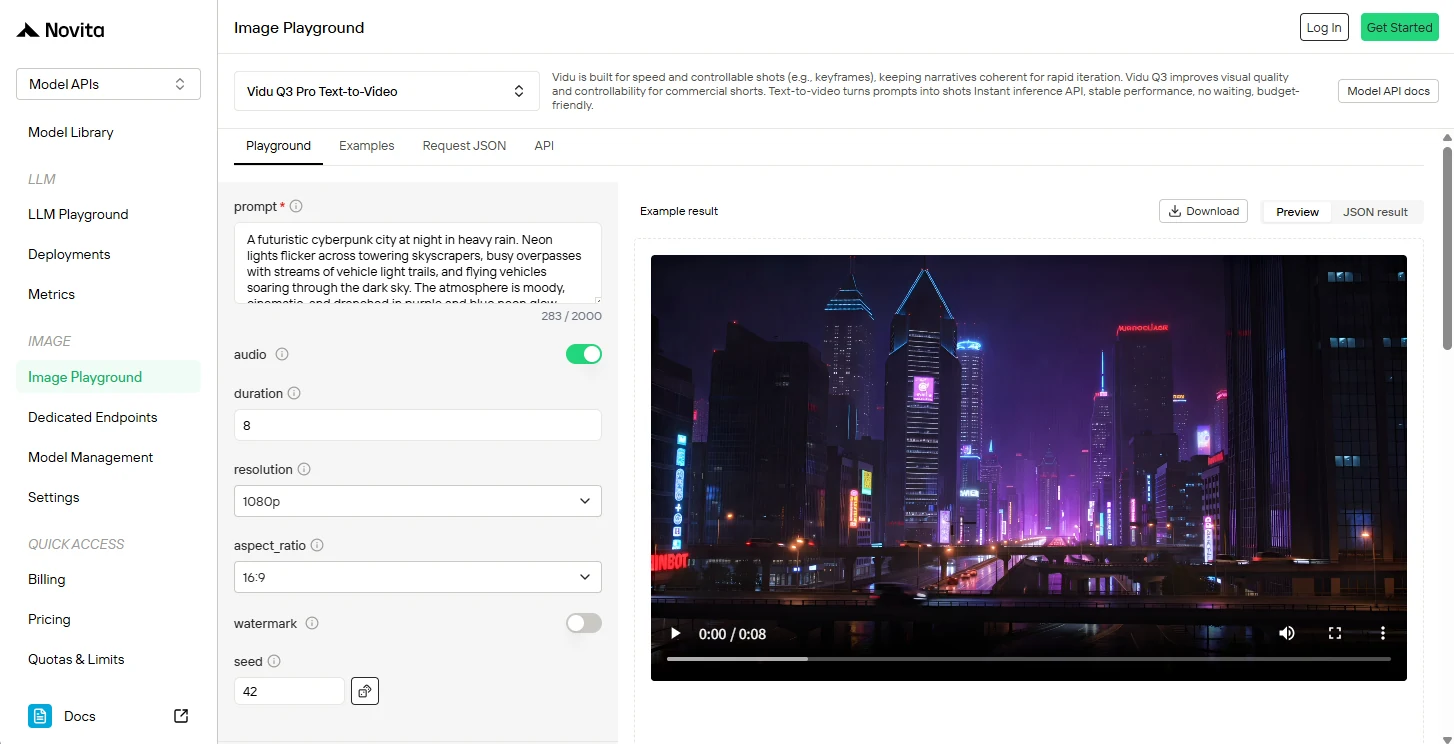Image resolution: width=1454 pixels, height=744 pixels.
Task: Open Pricing page
Action: (49, 619)
